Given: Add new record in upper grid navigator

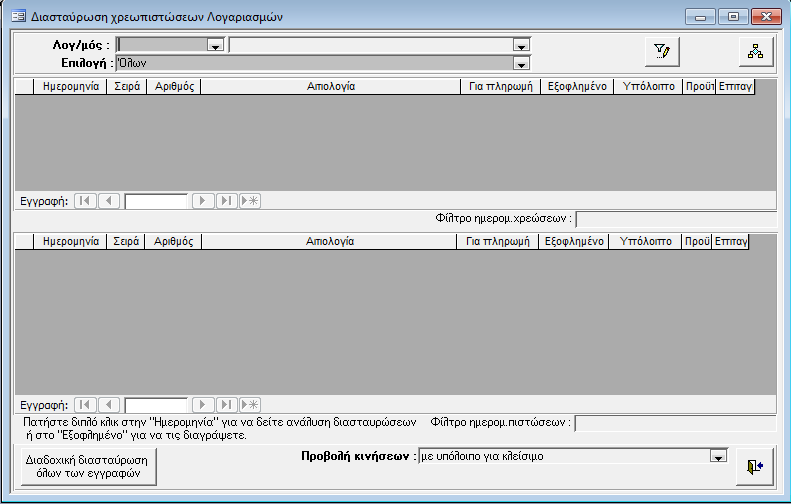Looking at the screenshot, I should 250,201.
